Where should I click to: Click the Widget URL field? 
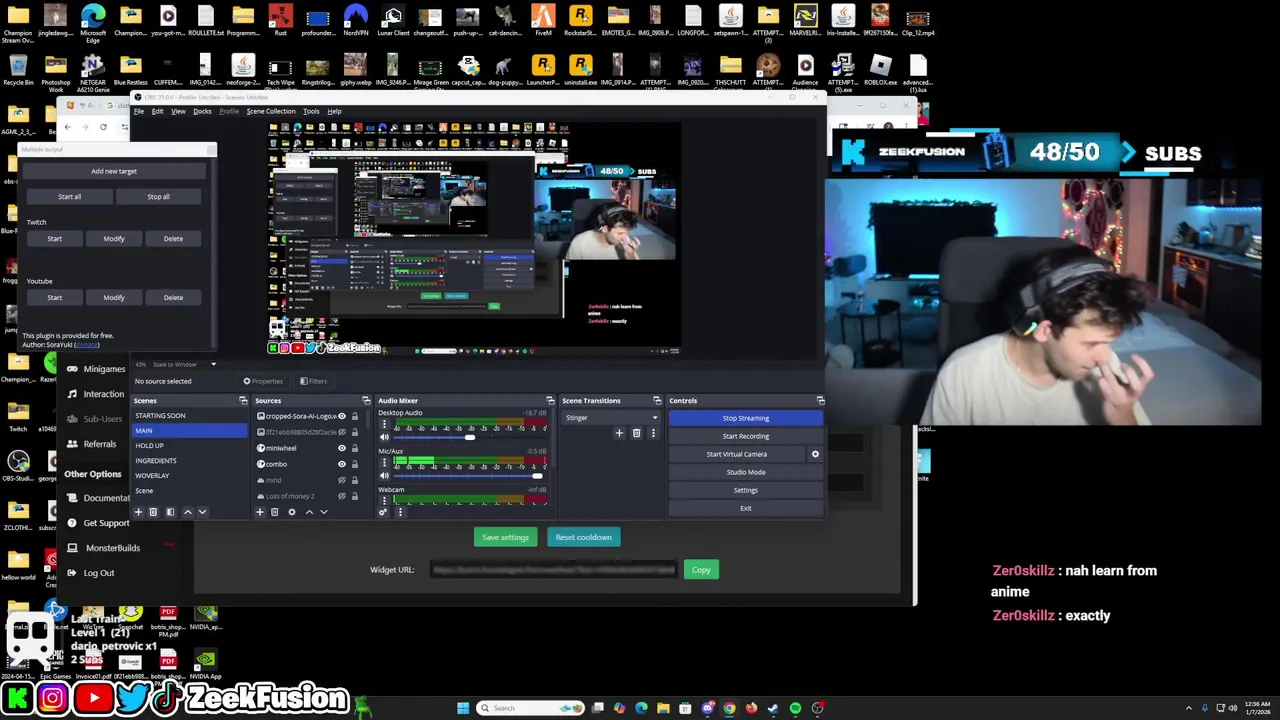pyautogui.click(x=554, y=570)
